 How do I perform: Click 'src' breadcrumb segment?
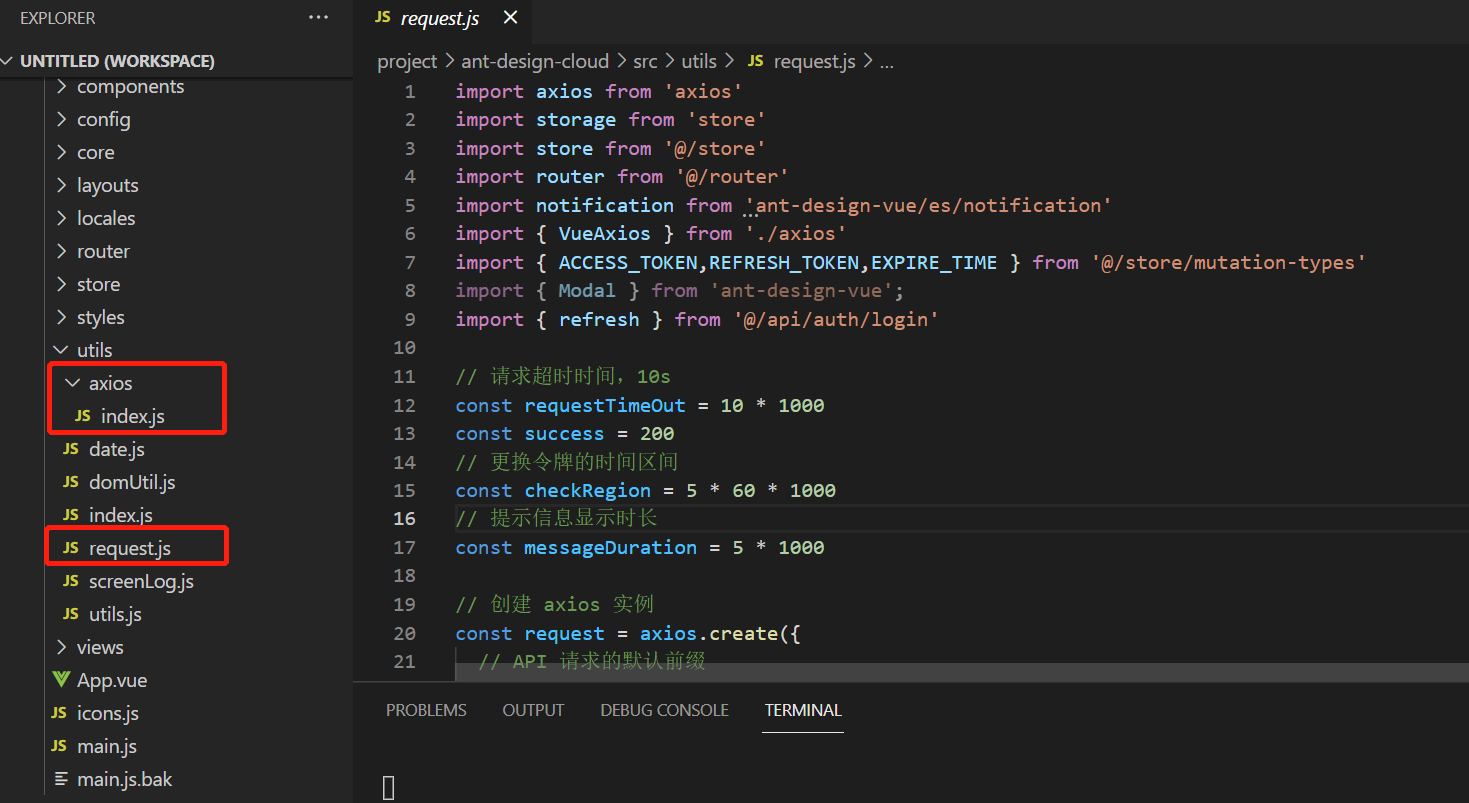645,62
